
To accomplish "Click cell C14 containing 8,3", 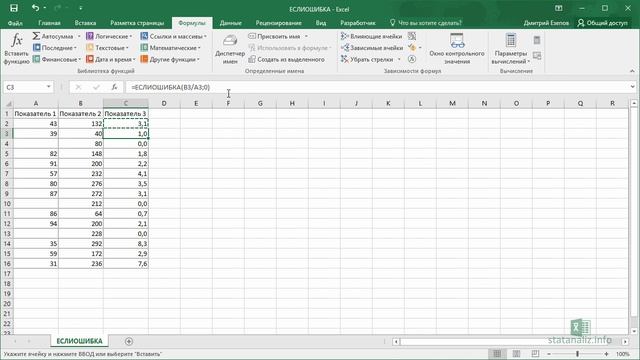I will 126,244.
